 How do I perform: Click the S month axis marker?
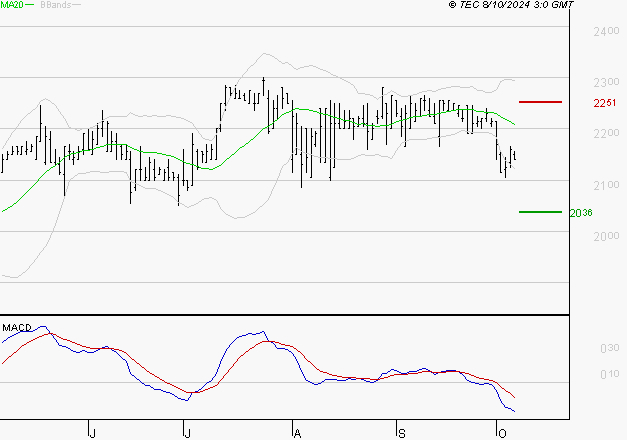tap(402, 433)
